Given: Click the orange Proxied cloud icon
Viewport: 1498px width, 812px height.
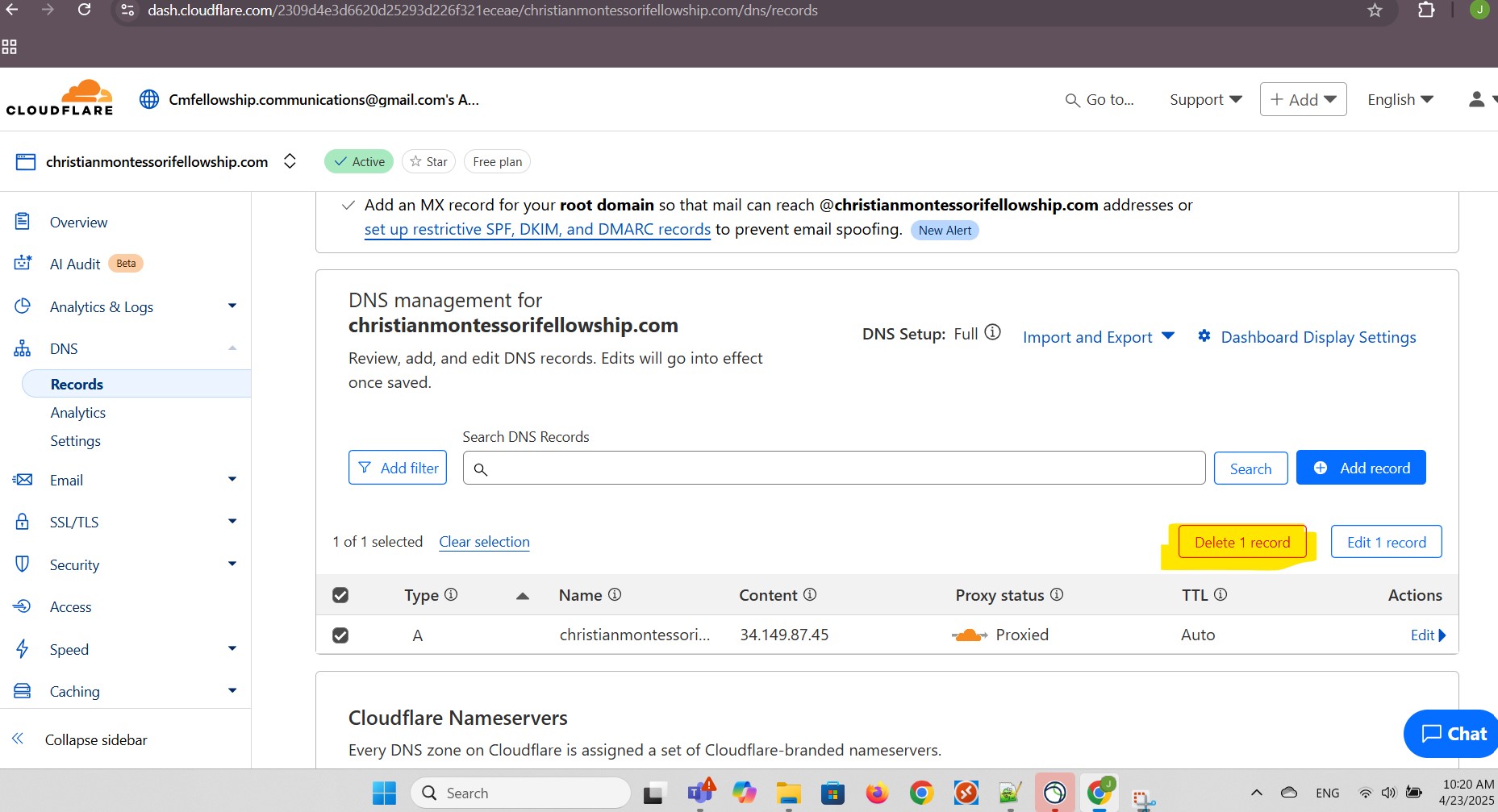Looking at the screenshot, I should pyautogui.click(x=970, y=635).
